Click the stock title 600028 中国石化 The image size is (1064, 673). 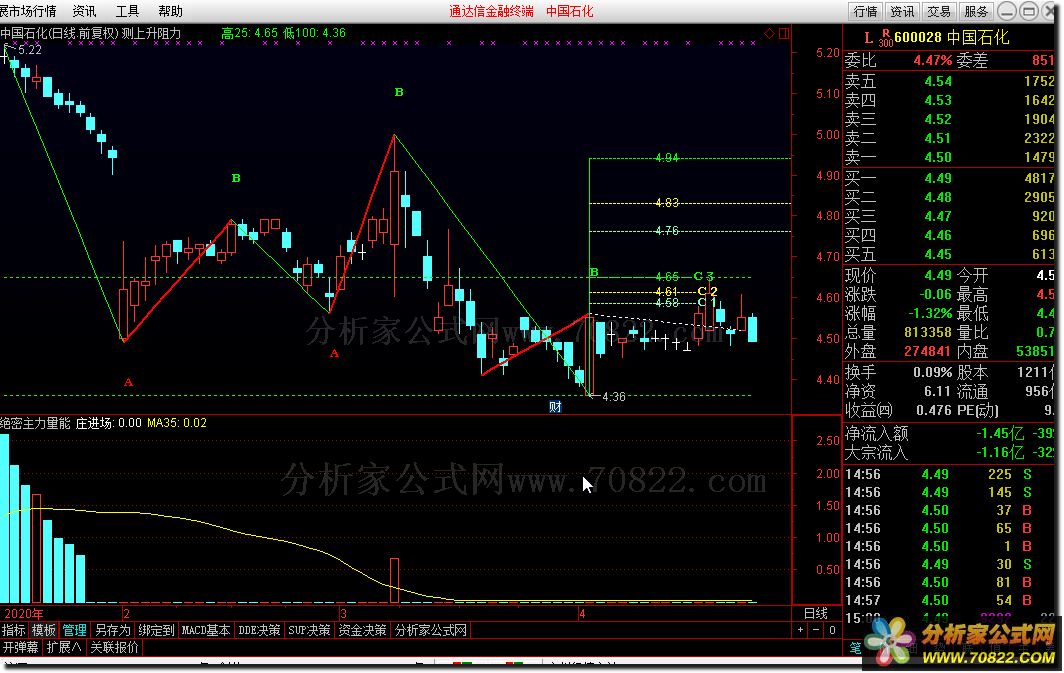(x=952, y=37)
